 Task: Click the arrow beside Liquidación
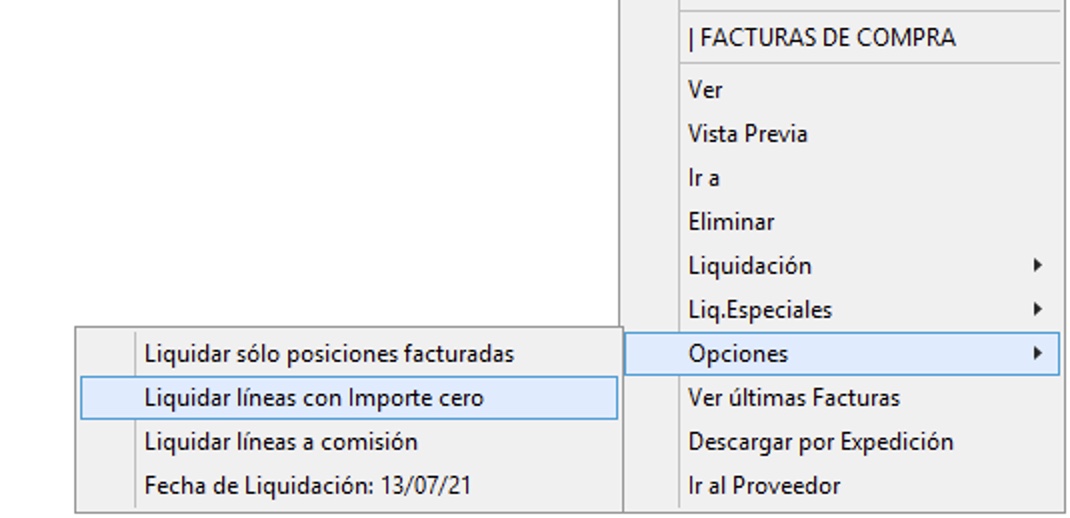click(x=1038, y=266)
